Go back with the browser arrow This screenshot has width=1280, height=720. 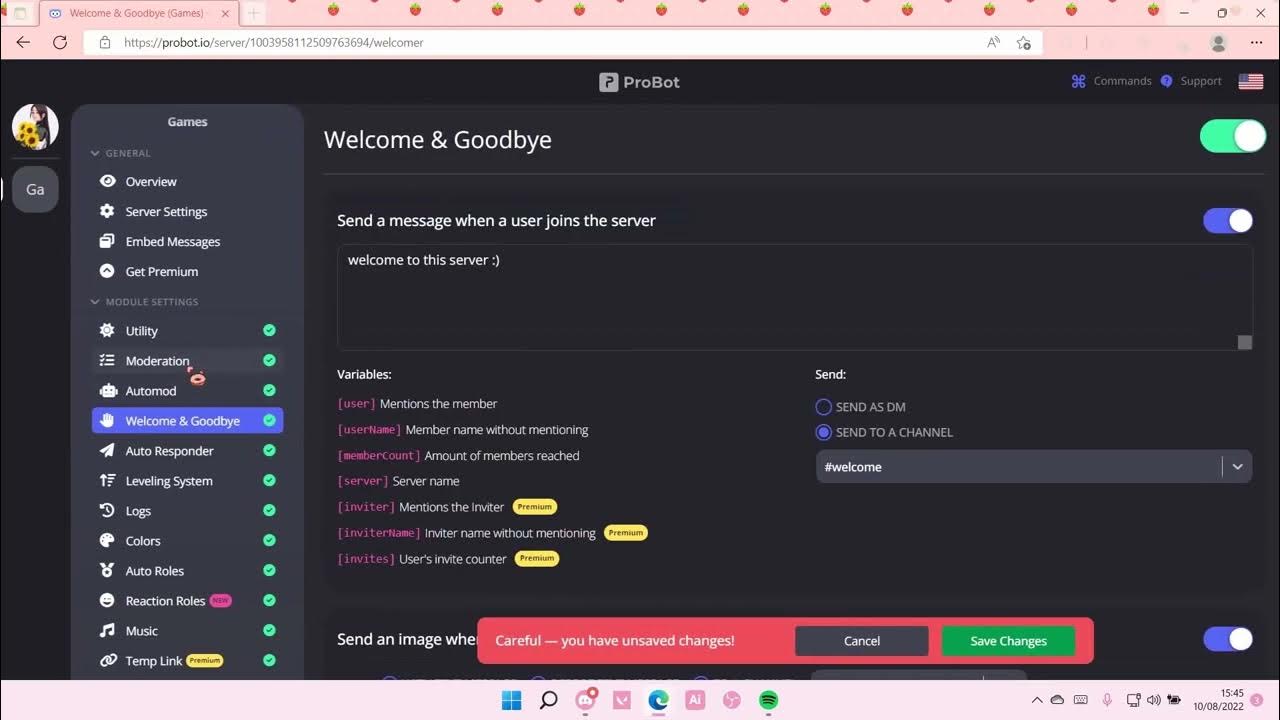point(23,43)
